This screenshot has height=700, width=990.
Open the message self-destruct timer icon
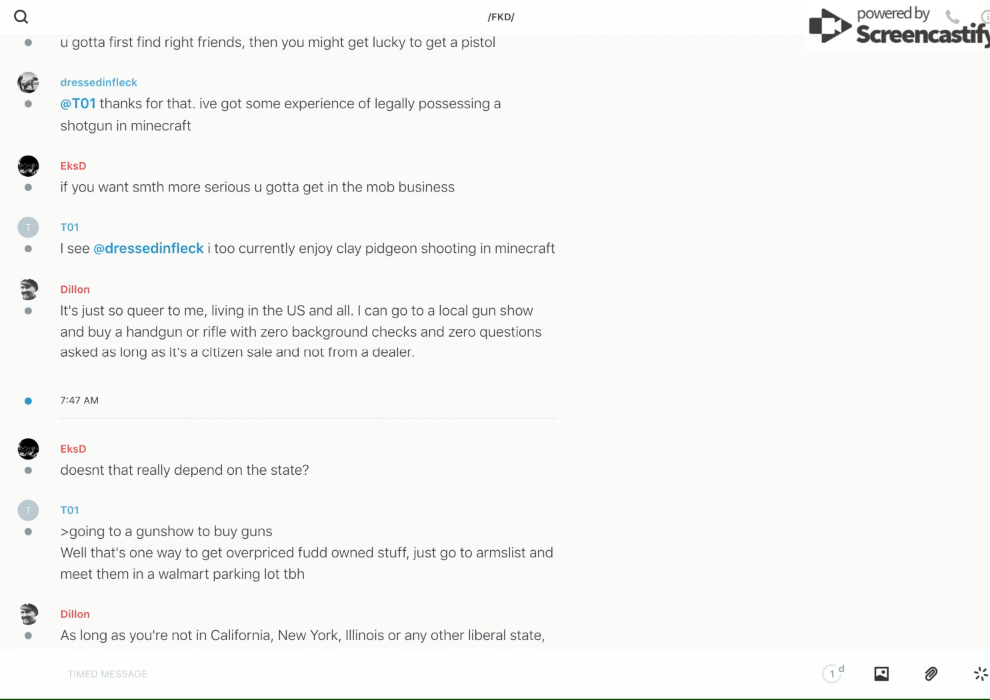pyautogui.click(x=833, y=674)
